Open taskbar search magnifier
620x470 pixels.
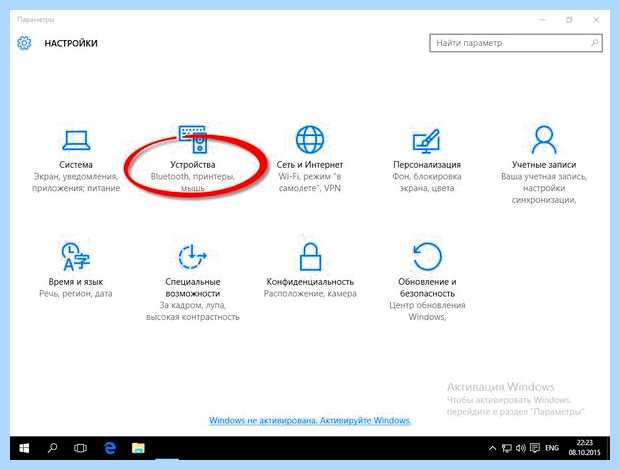pos(52,448)
